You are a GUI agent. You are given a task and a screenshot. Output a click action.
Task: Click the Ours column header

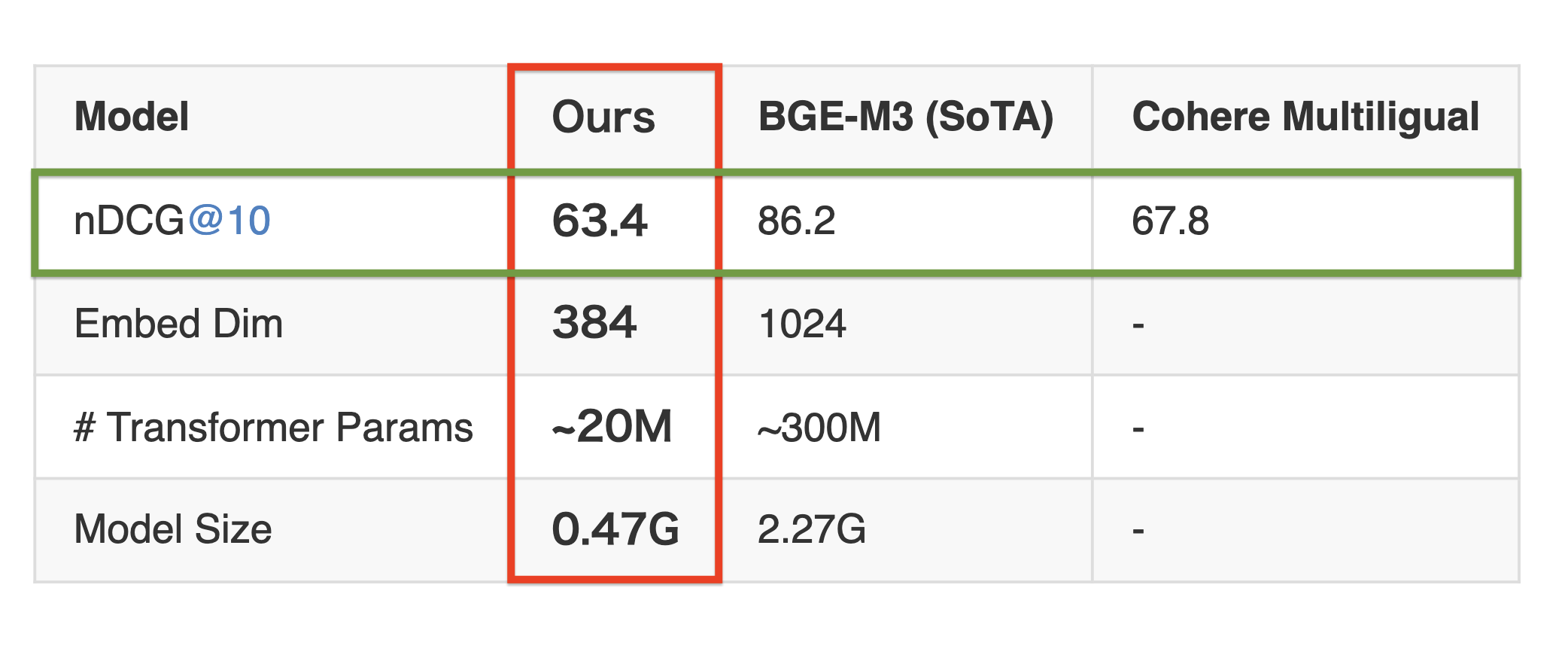603,117
